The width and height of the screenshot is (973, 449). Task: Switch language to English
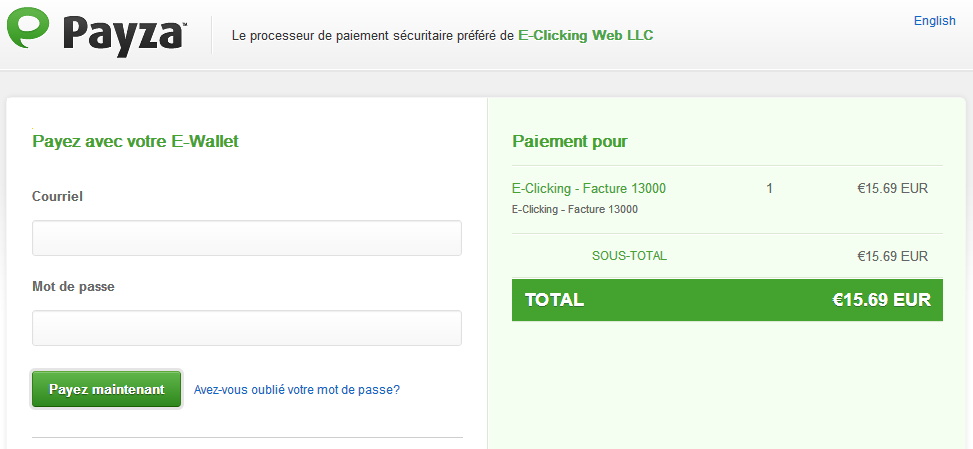(934, 21)
